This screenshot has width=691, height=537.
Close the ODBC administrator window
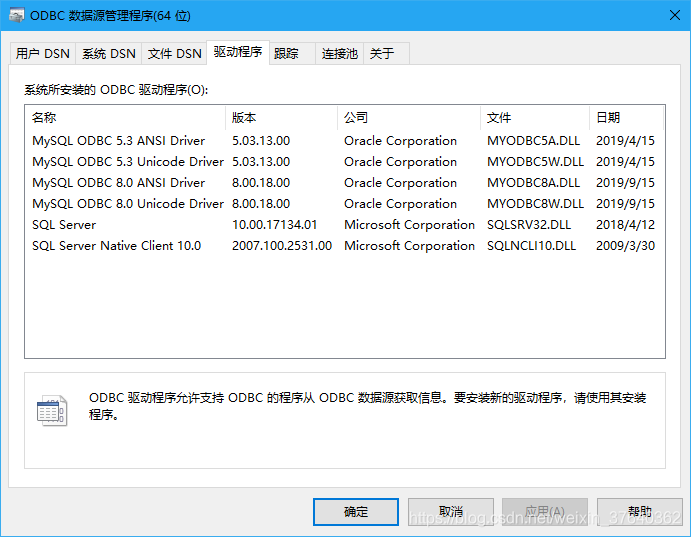coord(674,15)
